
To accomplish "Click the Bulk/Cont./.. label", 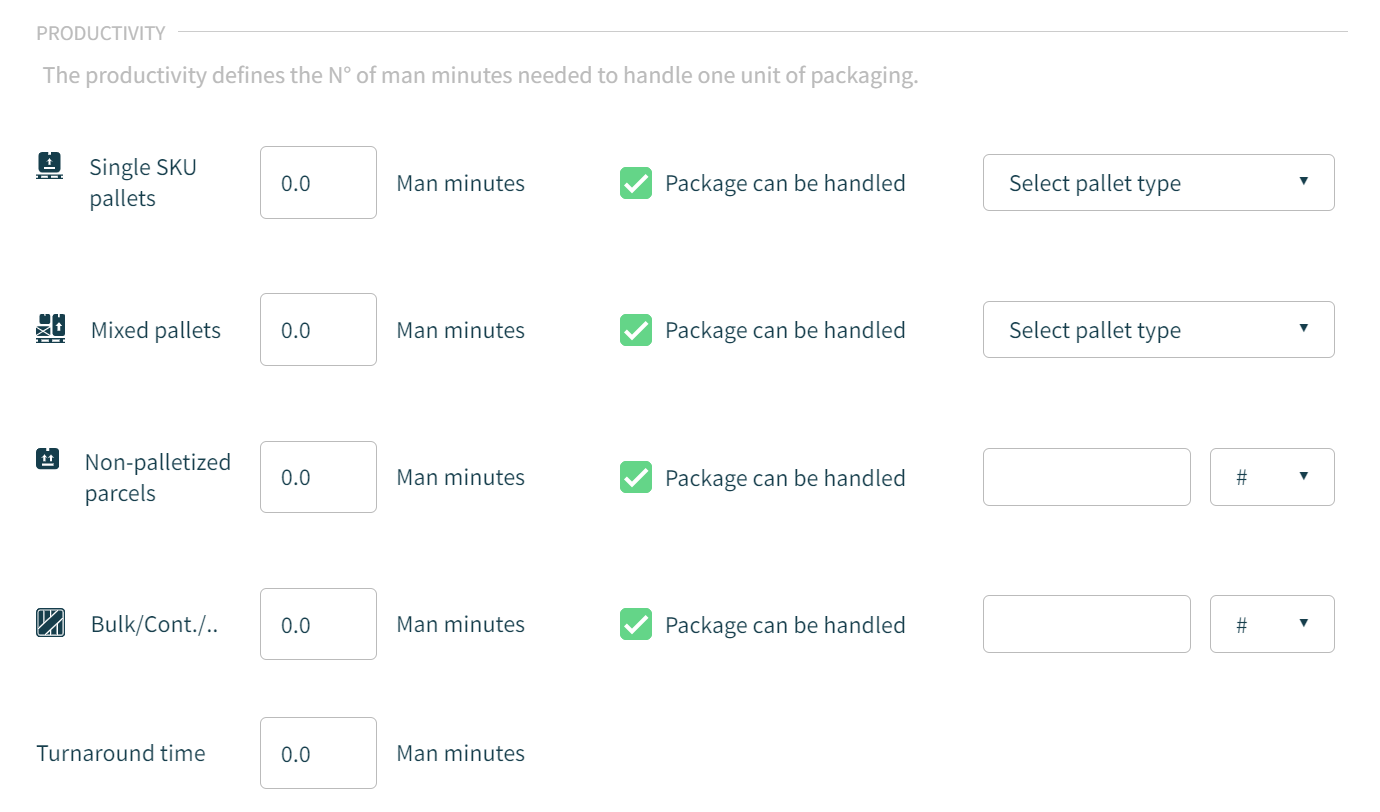I will [154, 625].
